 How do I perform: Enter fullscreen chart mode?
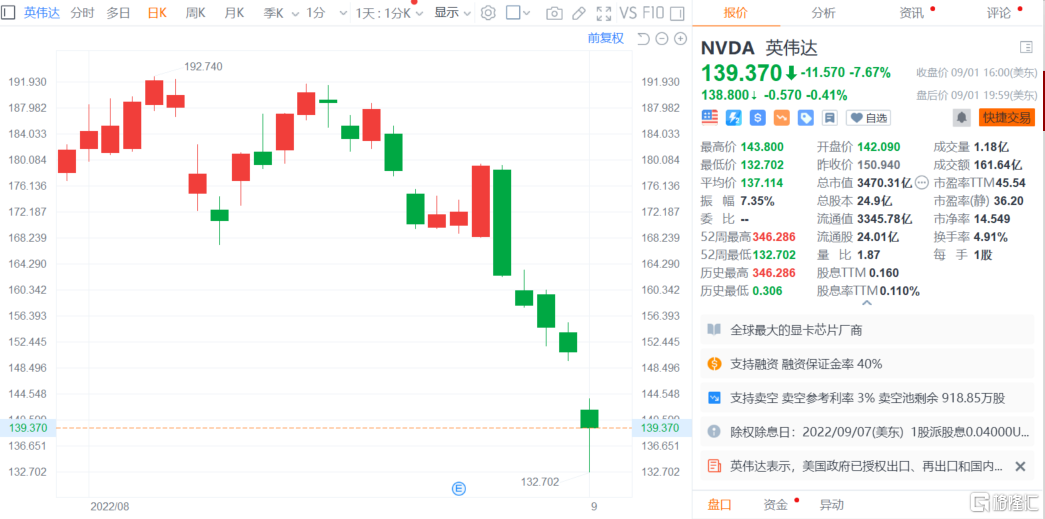(604, 13)
